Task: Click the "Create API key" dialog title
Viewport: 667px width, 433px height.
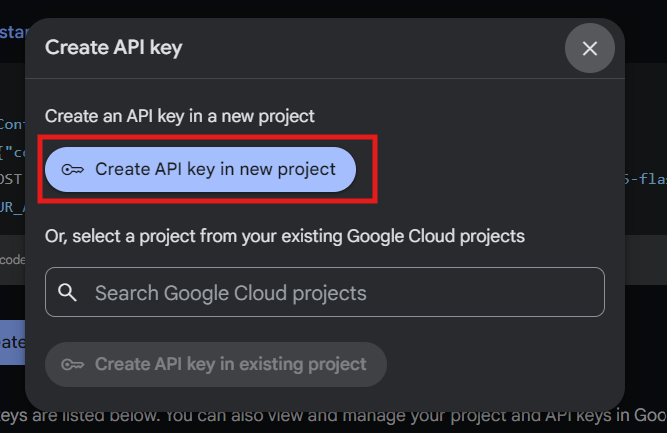Action: click(x=113, y=47)
